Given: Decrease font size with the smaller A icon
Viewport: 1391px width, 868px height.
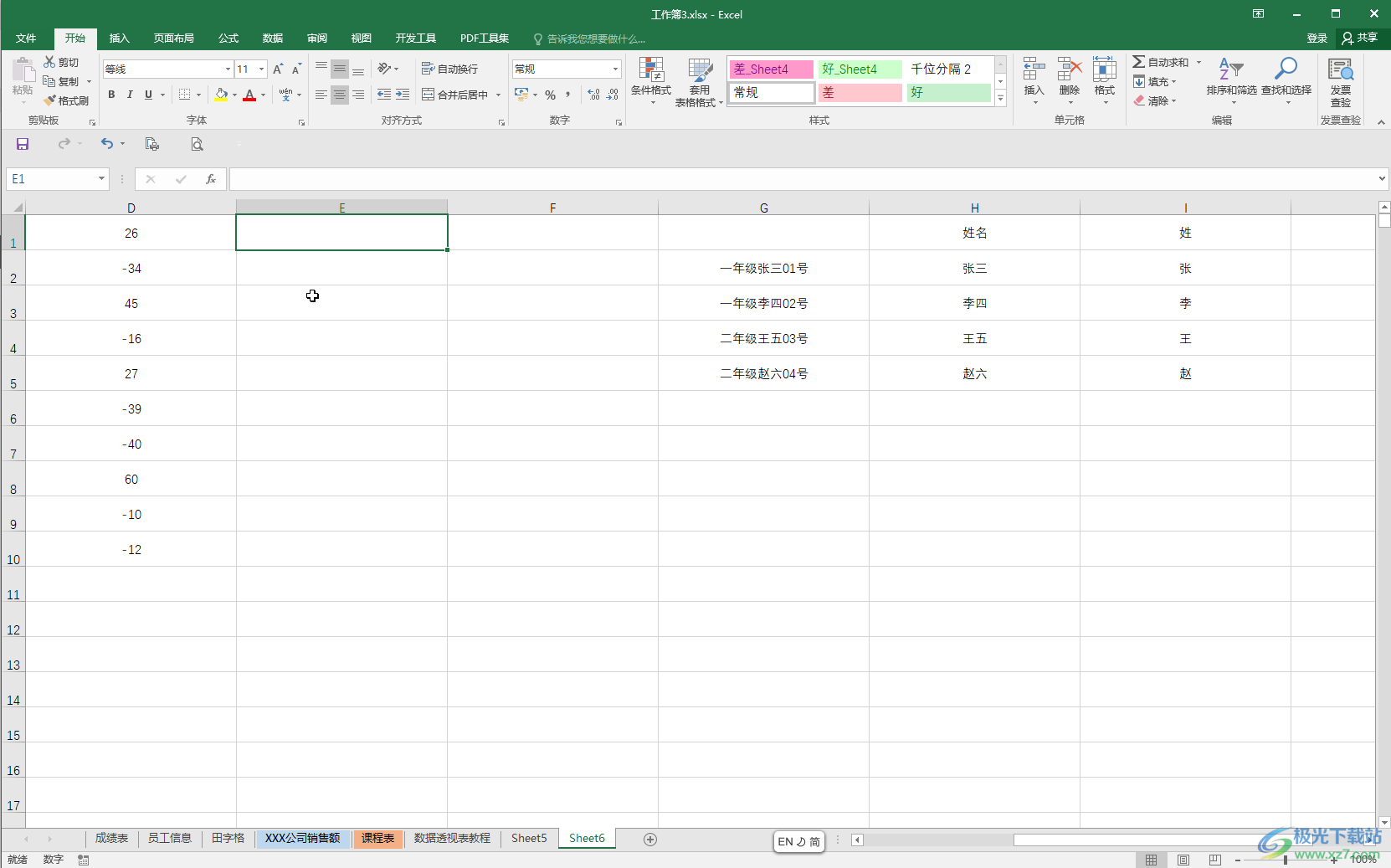Looking at the screenshot, I should [x=296, y=69].
